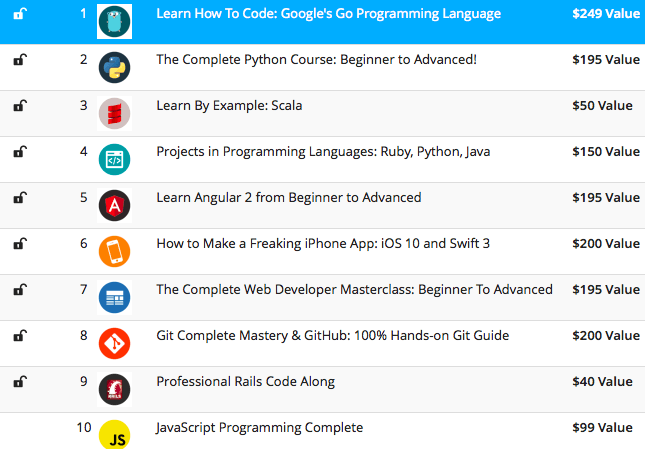Image resolution: width=645 pixels, height=449 pixels.
Task: Click the yellow JS course icon
Action: (115, 436)
